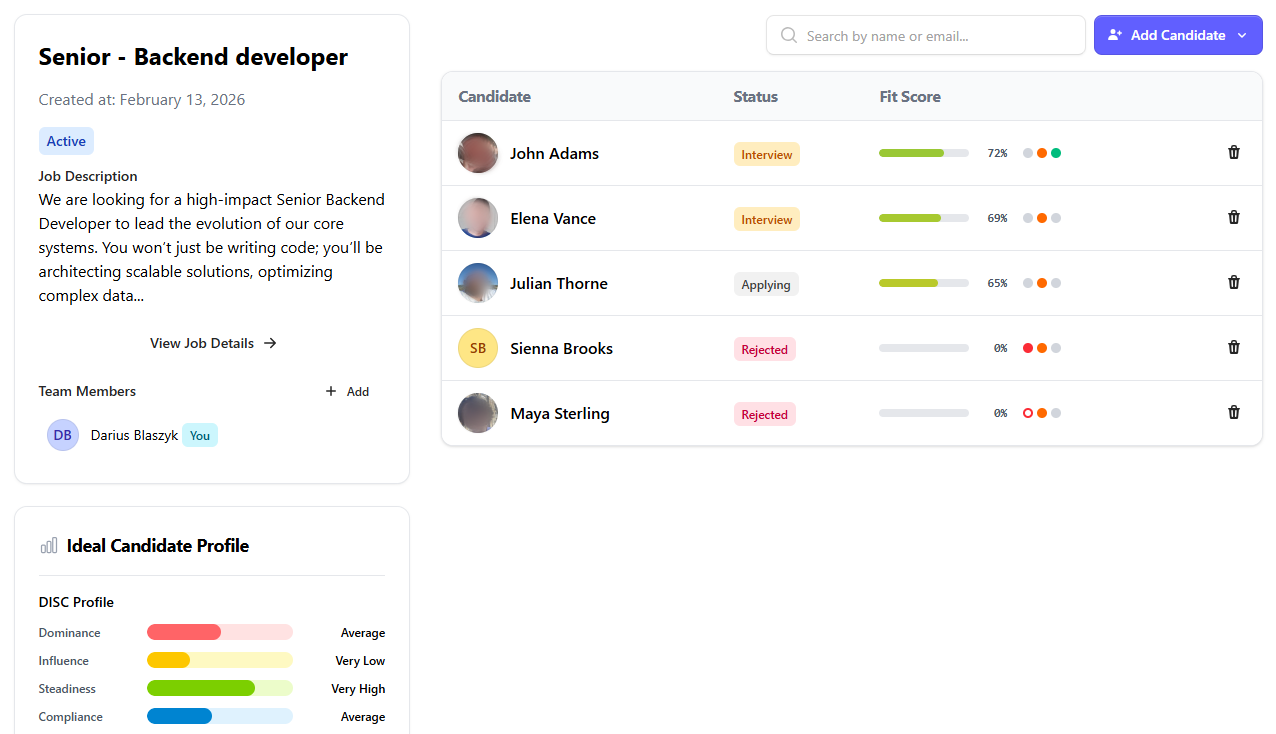Click the search magnifier icon
The width and height of the screenshot is (1276, 734).
pos(789,35)
